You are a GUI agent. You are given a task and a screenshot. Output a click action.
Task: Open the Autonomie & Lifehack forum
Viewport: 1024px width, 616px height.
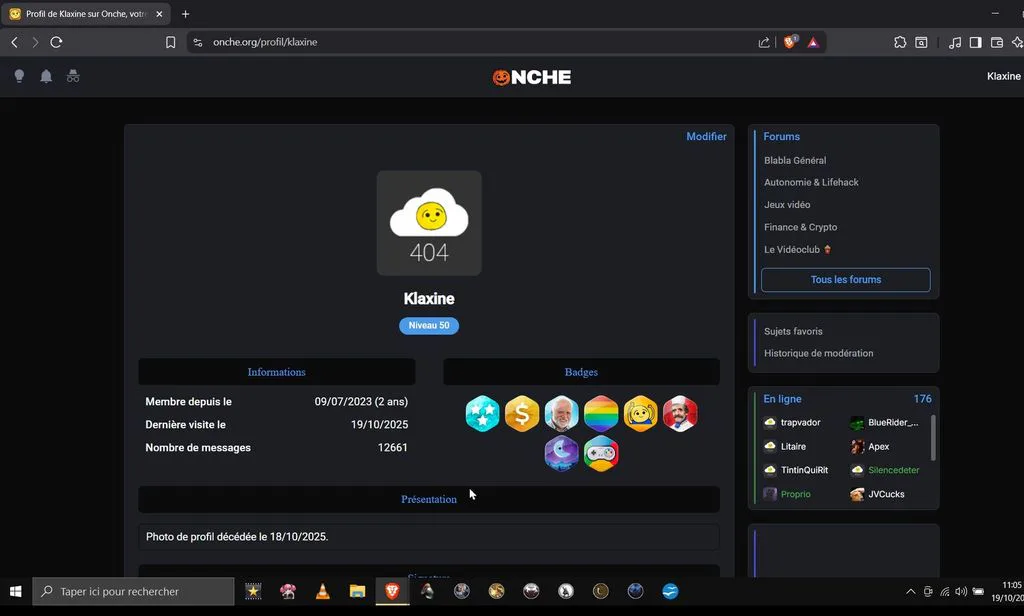811,182
